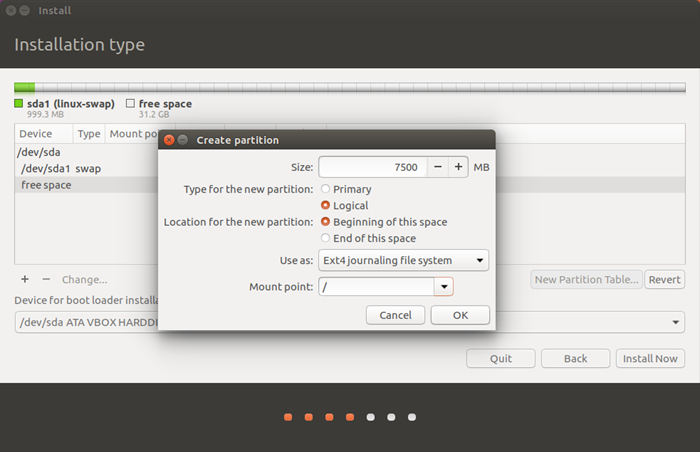Click the 999.3 MB size text

(x=45, y=114)
